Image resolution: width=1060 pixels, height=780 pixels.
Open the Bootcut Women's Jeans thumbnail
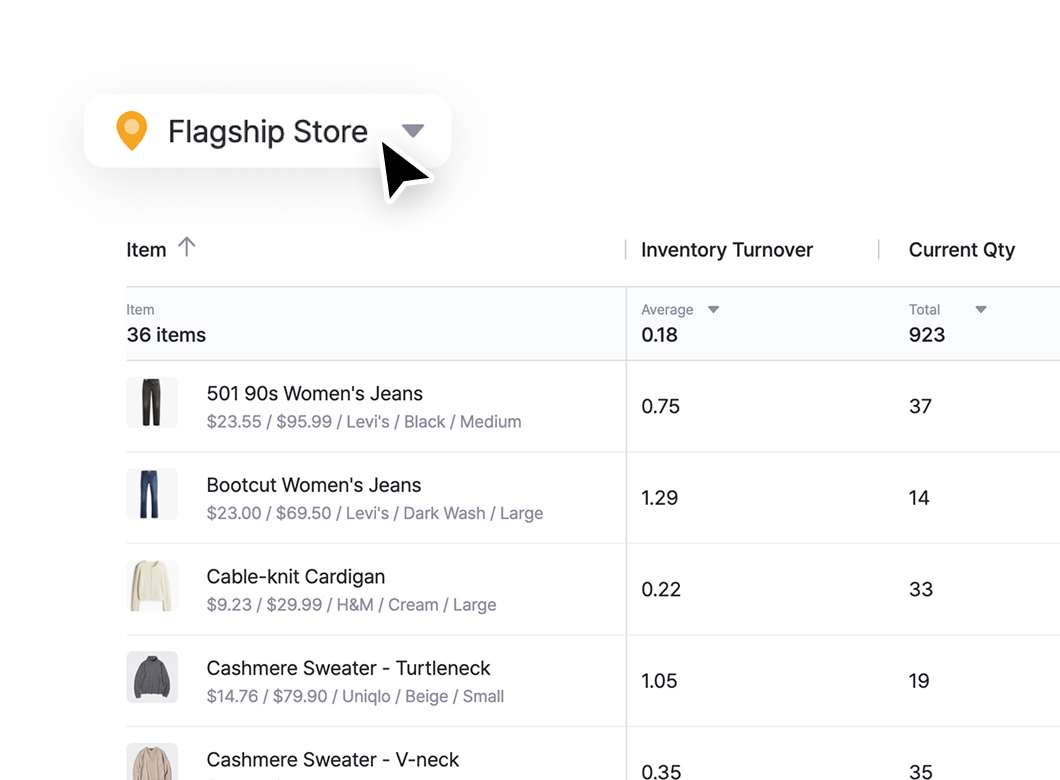click(152, 494)
